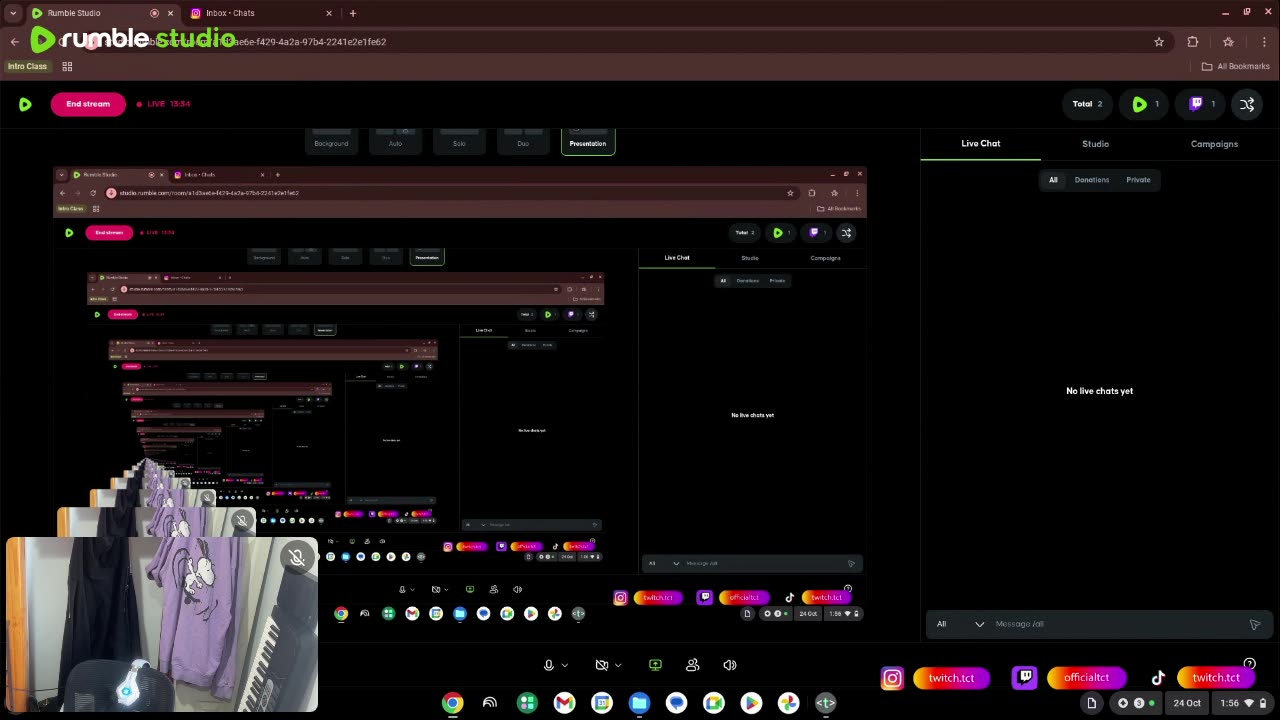This screenshot has height=720, width=1280.
Task: Select the Duo layout option
Action: pyautogui.click(x=523, y=141)
